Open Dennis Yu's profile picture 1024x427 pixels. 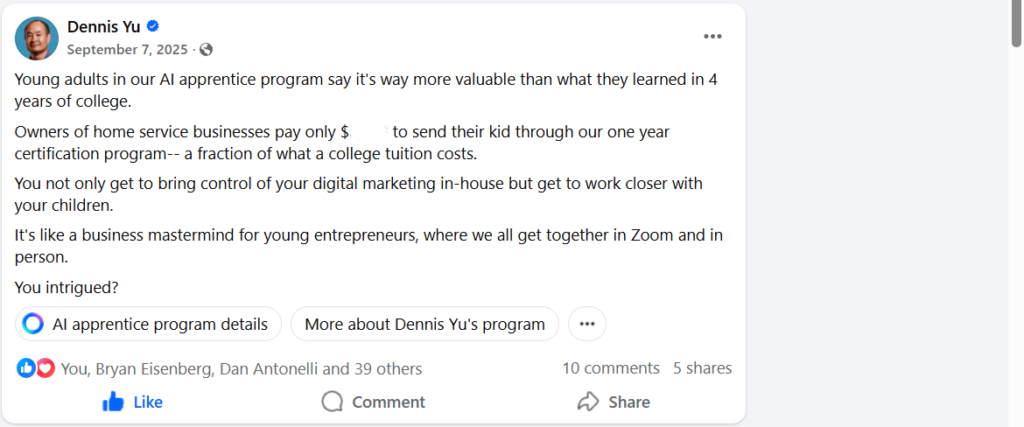point(37,38)
